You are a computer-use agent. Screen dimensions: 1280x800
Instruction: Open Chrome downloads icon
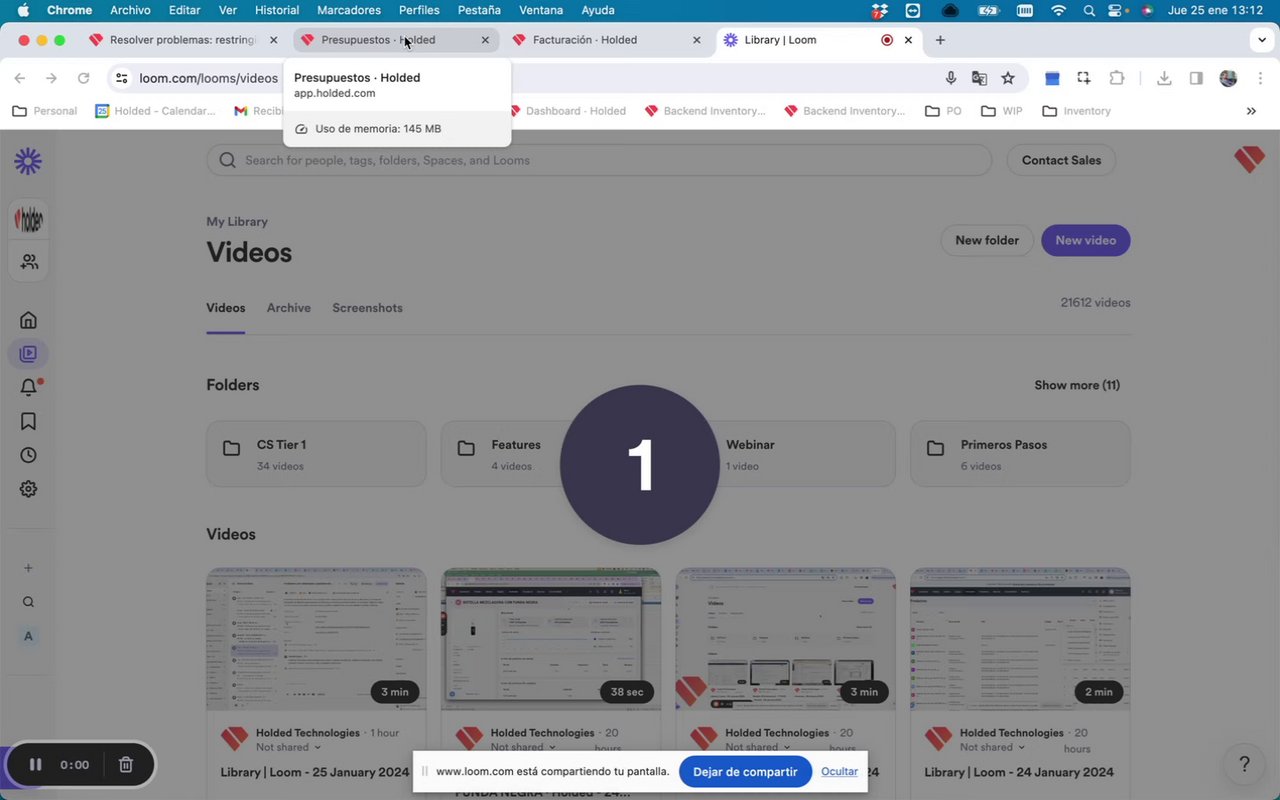(x=1164, y=78)
